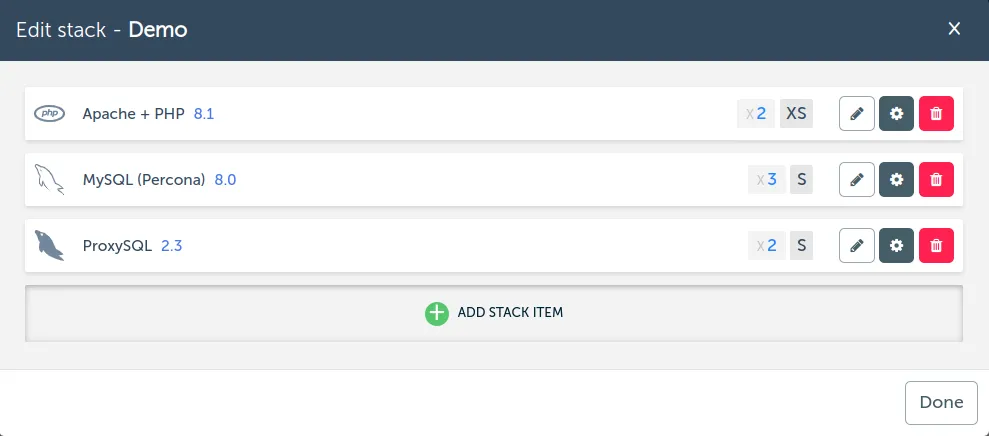Click the Add Stack Item button
This screenshot has width=989, height=436.
[494, 313]
